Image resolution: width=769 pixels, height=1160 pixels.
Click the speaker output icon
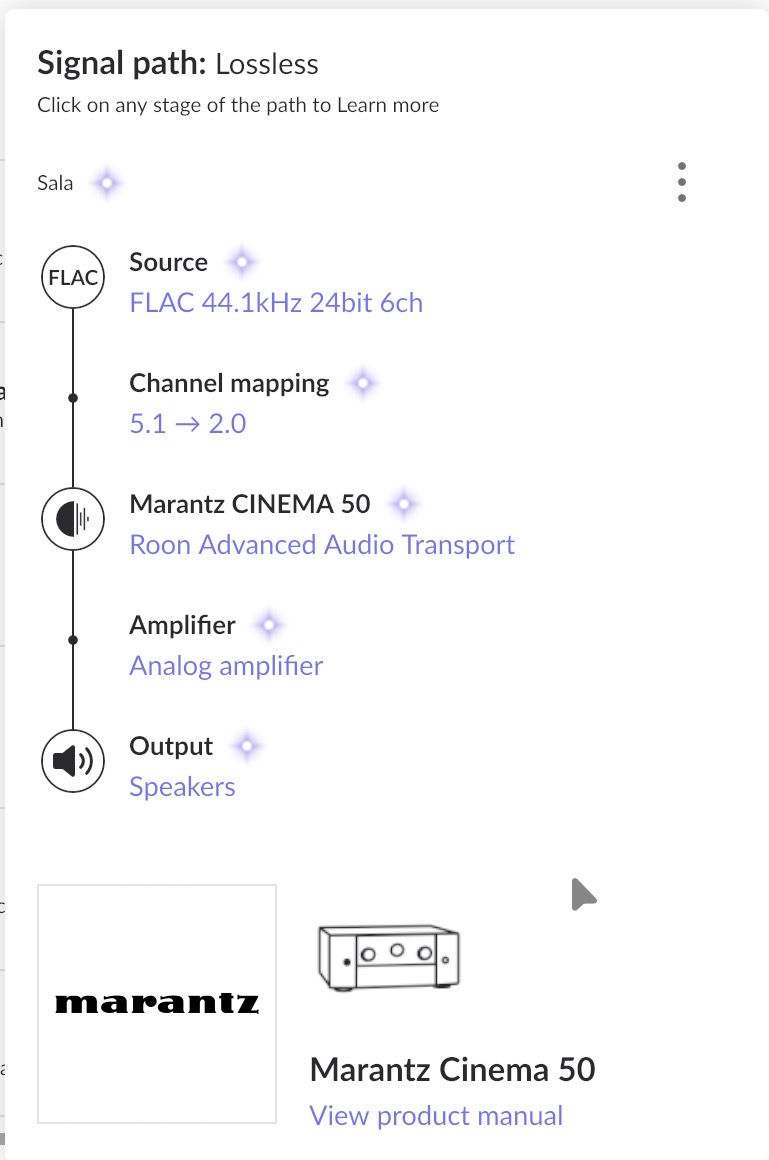(x=73, y=762)
